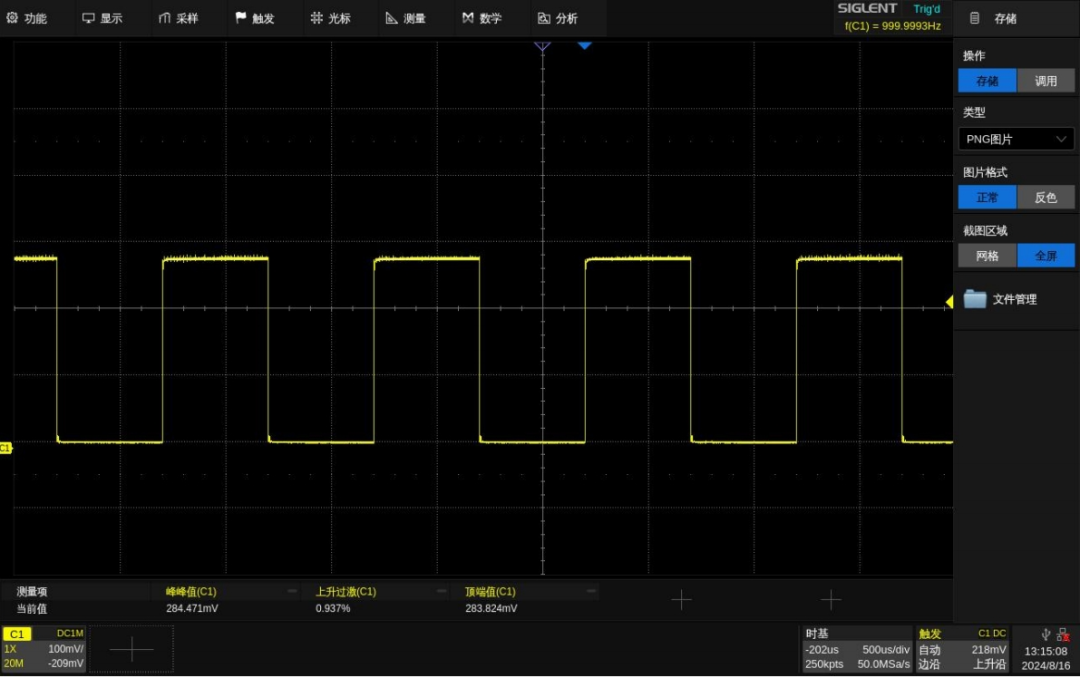The height and width of the screenshot is (678, 1080).
Task: Open the 上升过激(C1) measurement item
Action: coord(346,591)
